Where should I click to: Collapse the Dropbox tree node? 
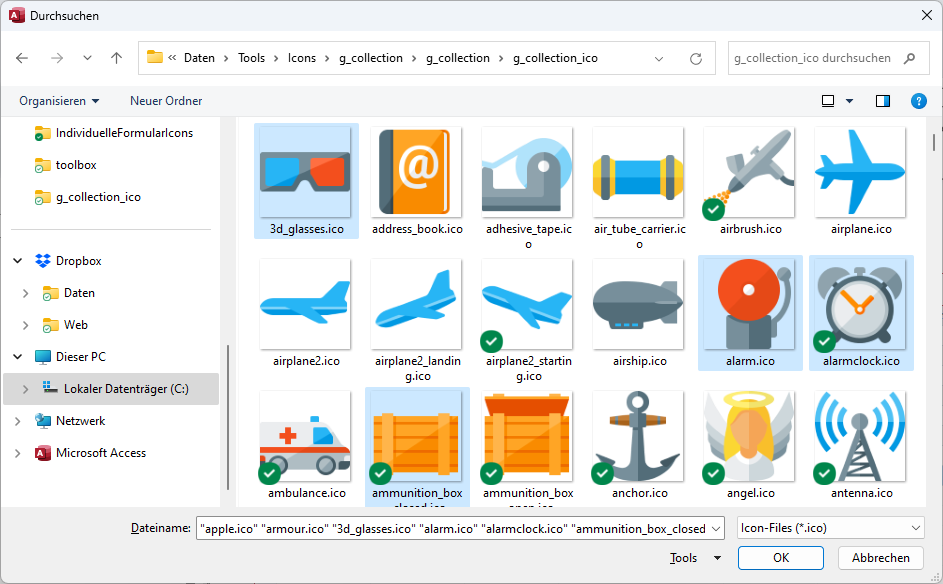tap(18, 261)
